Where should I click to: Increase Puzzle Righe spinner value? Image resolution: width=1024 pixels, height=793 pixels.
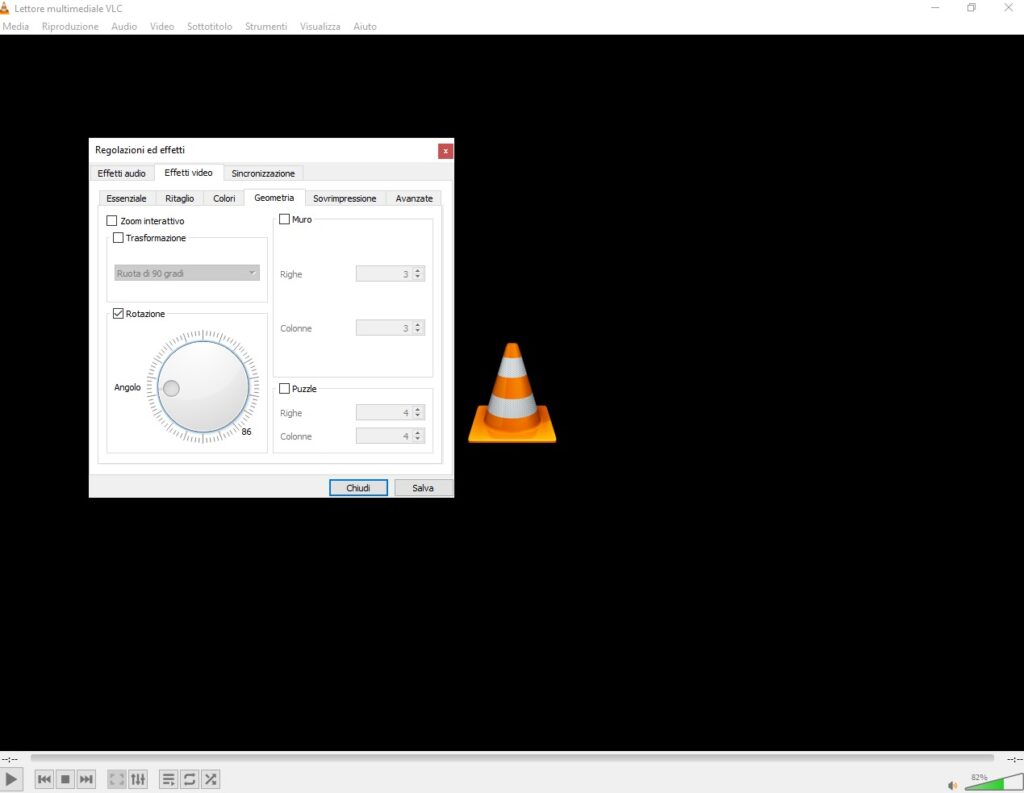coord(418,410)
